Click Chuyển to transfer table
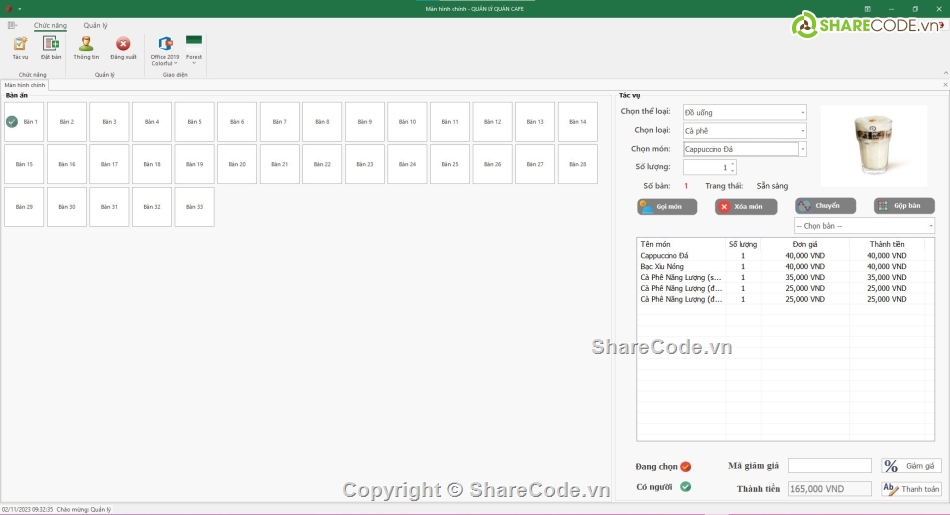The height and width of the screenshot is (515, 950). coord(825,205)
